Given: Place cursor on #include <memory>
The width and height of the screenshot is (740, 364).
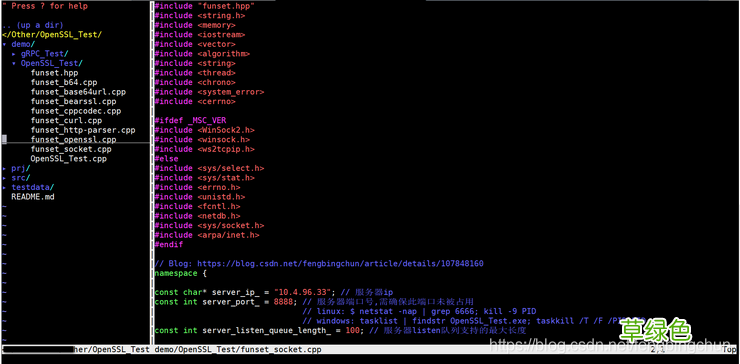Looking at the screenshot, I should click(195, 25).
